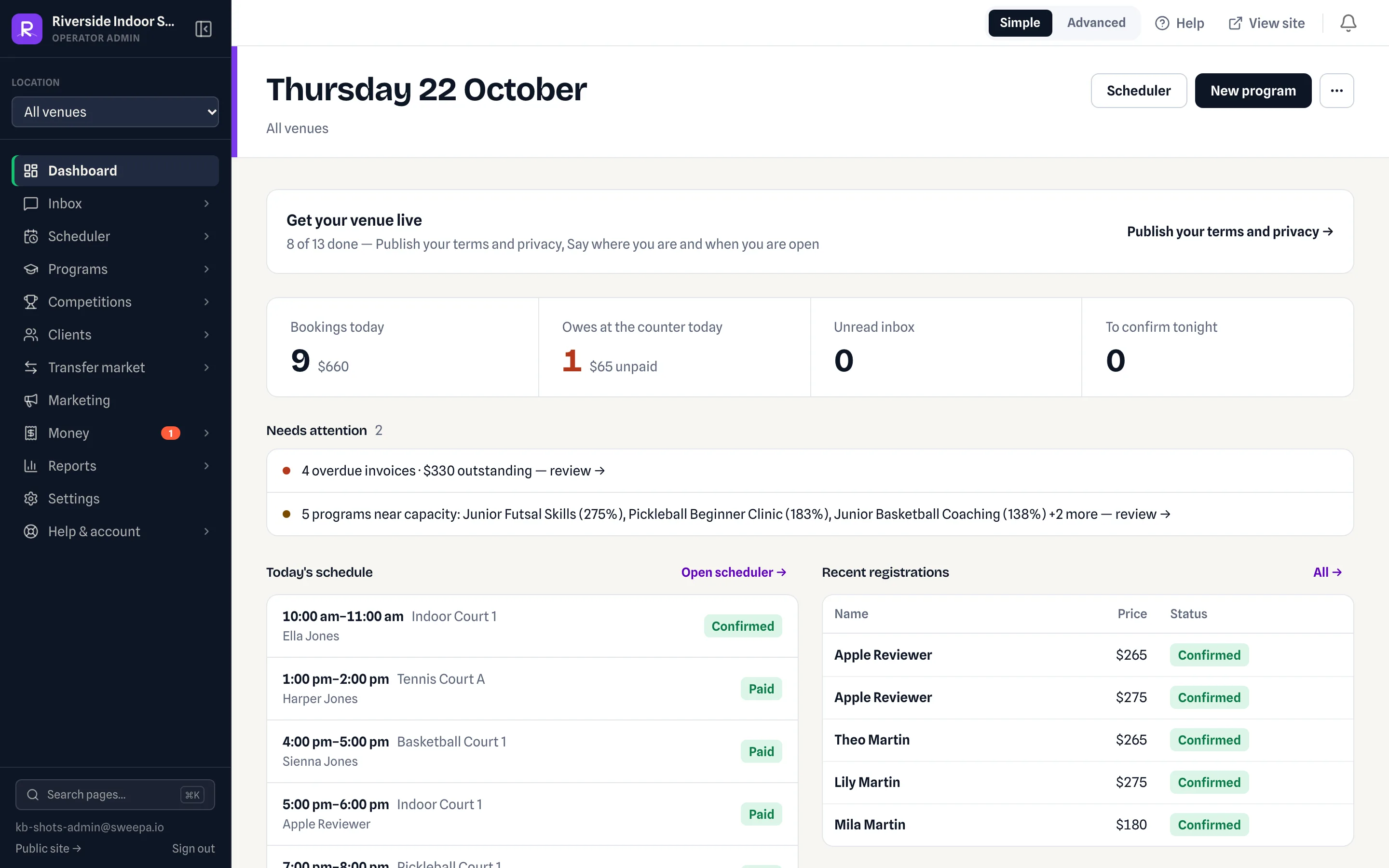Screen dimensions: 1389x868
Task: Open All recent registrations link
Action: [1327, 572]
